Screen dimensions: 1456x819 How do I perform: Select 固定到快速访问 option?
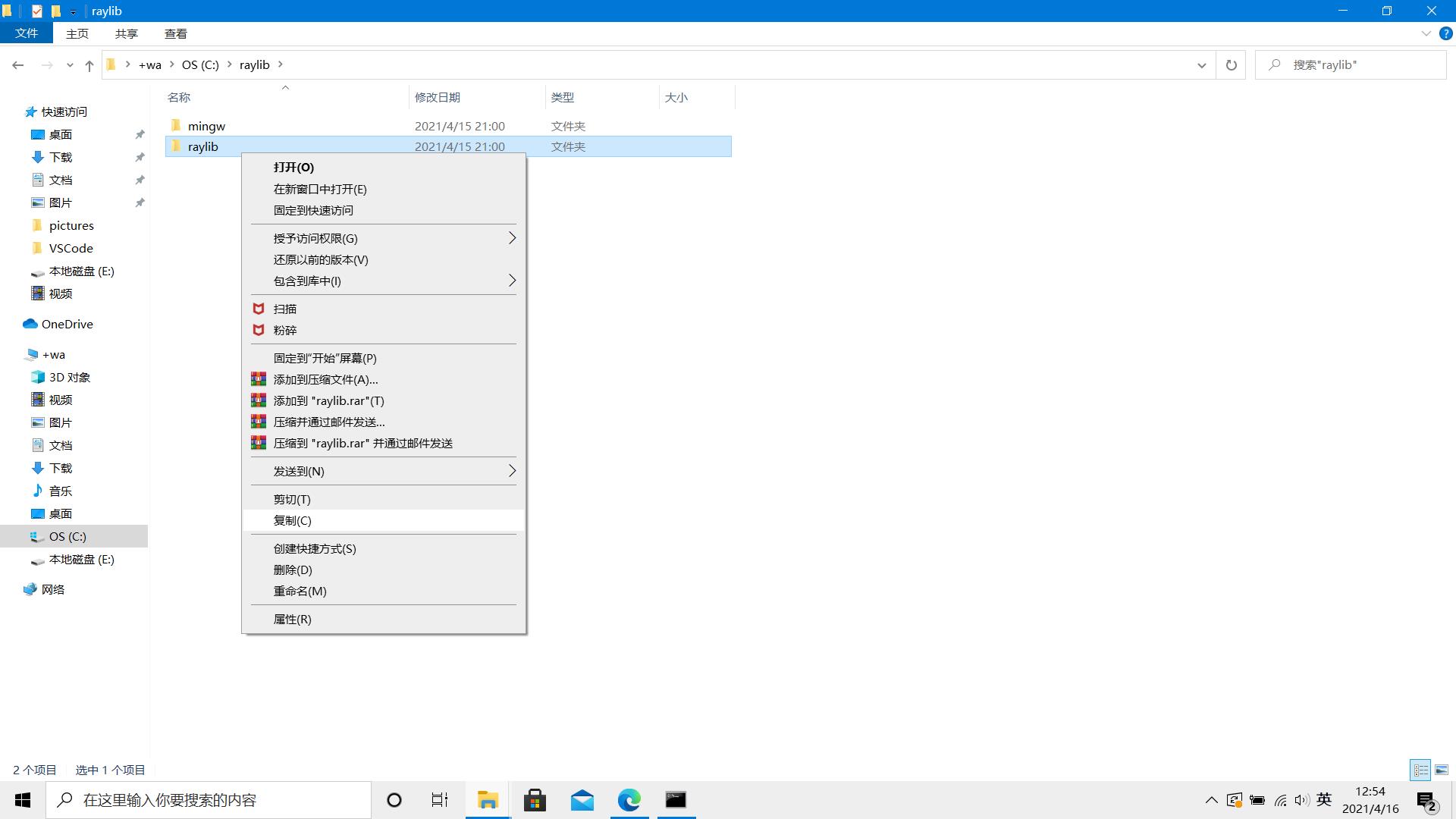(313, 210)
